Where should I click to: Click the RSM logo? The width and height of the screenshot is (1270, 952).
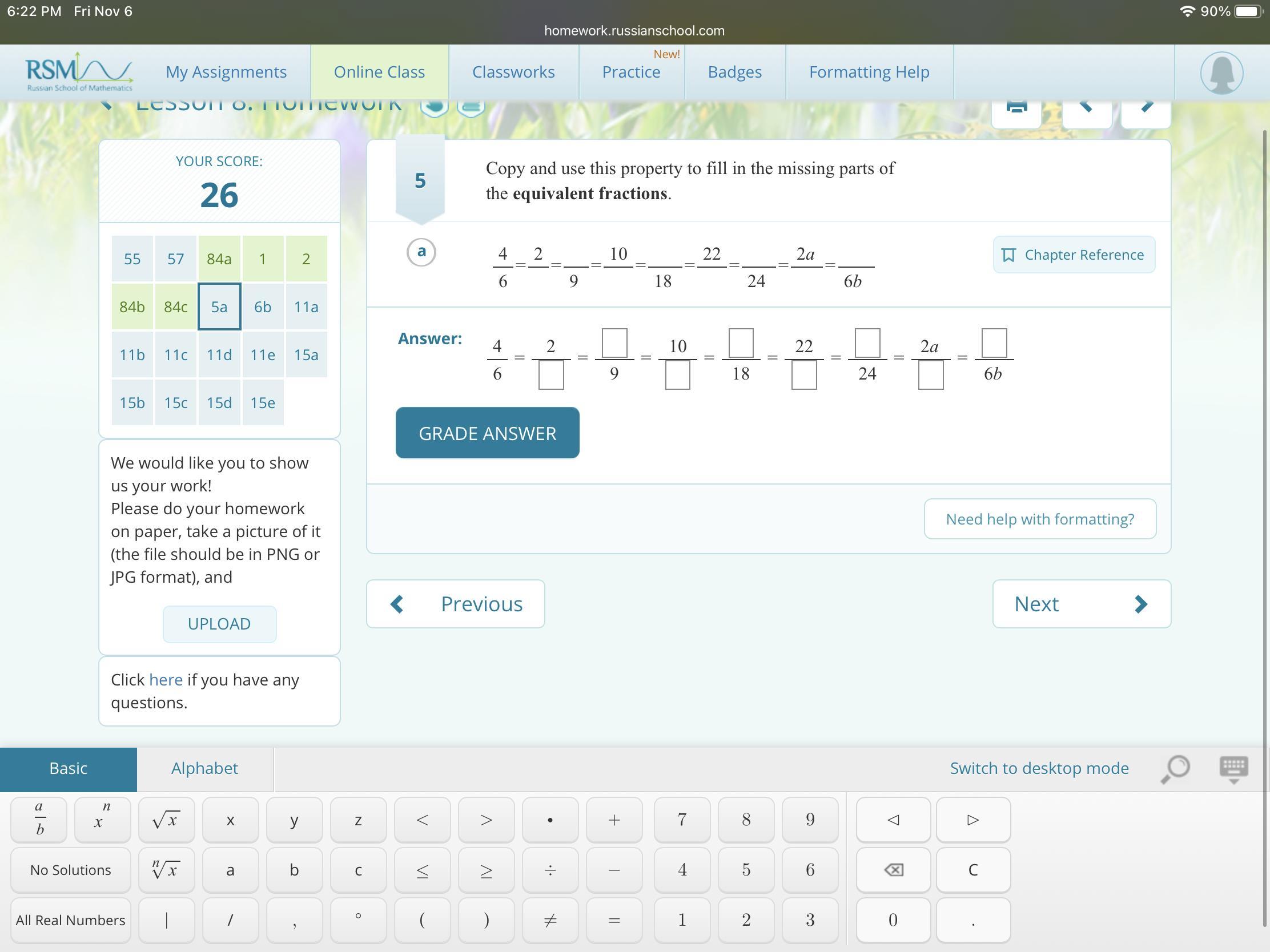coord(79,72)
